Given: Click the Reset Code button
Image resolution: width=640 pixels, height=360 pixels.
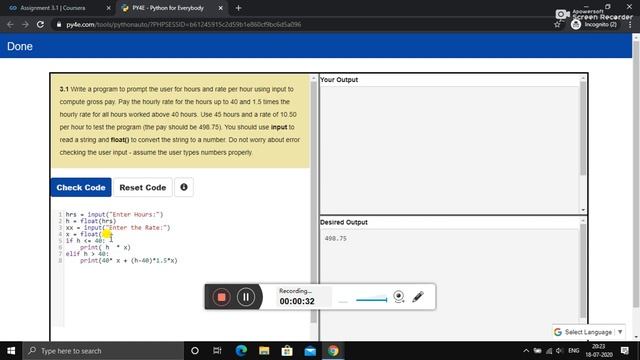Looking at the screenshot, I should click(x=143, y=187).
